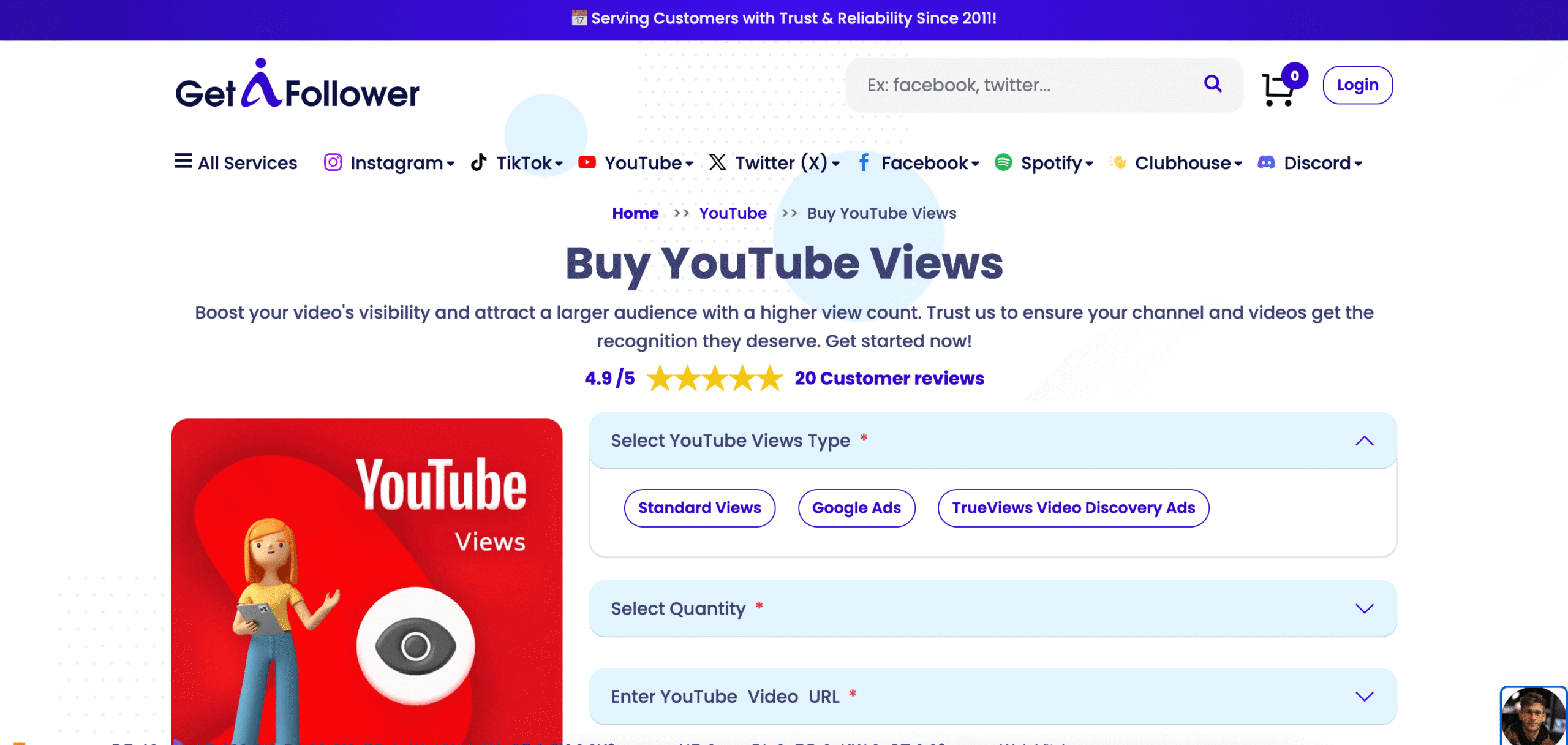
Task: Click the five-star rating graphic
Action: point(715,378)
